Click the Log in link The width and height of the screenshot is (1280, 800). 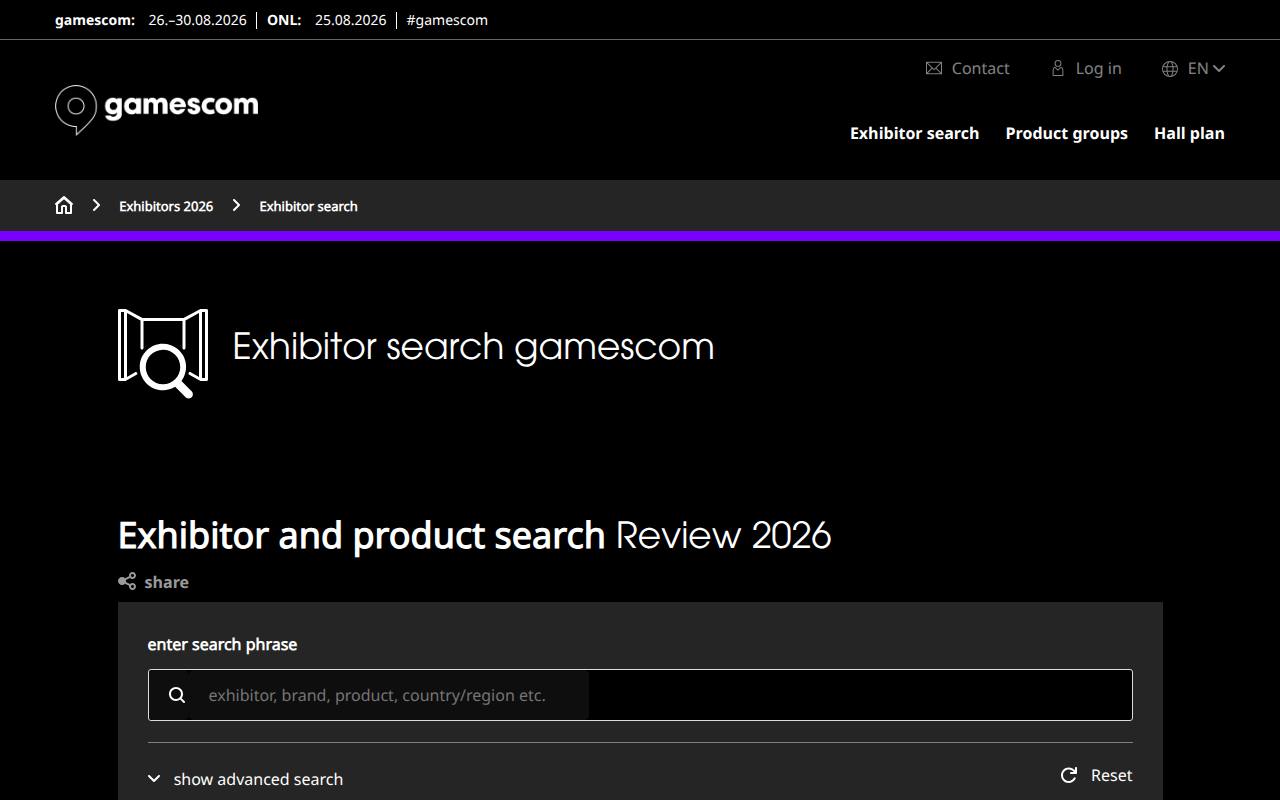click(x=1098, y=68)
